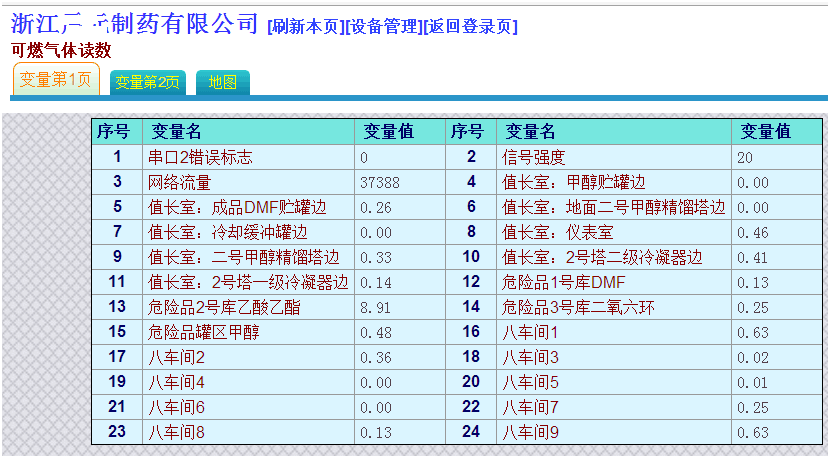The height and width of the screenshot is (458, 830).
Task: Select the 地图 map tab
Action: point(222,82)
